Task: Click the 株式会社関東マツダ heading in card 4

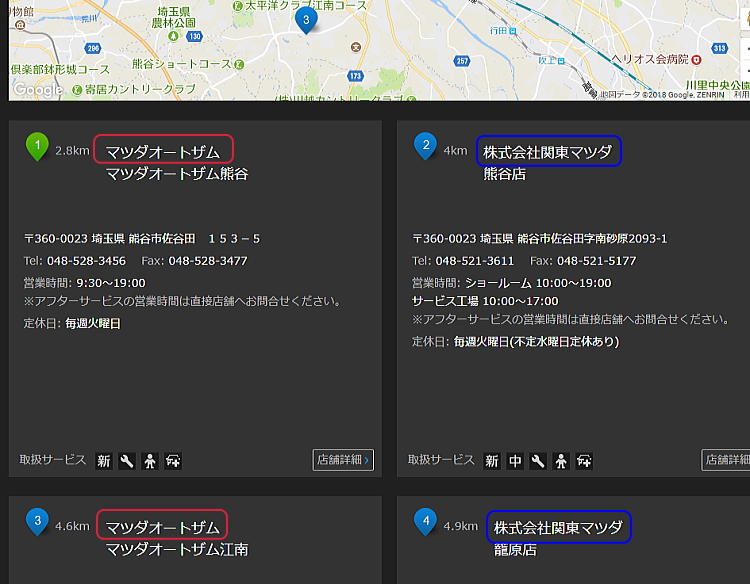Action: pos(558,528)
